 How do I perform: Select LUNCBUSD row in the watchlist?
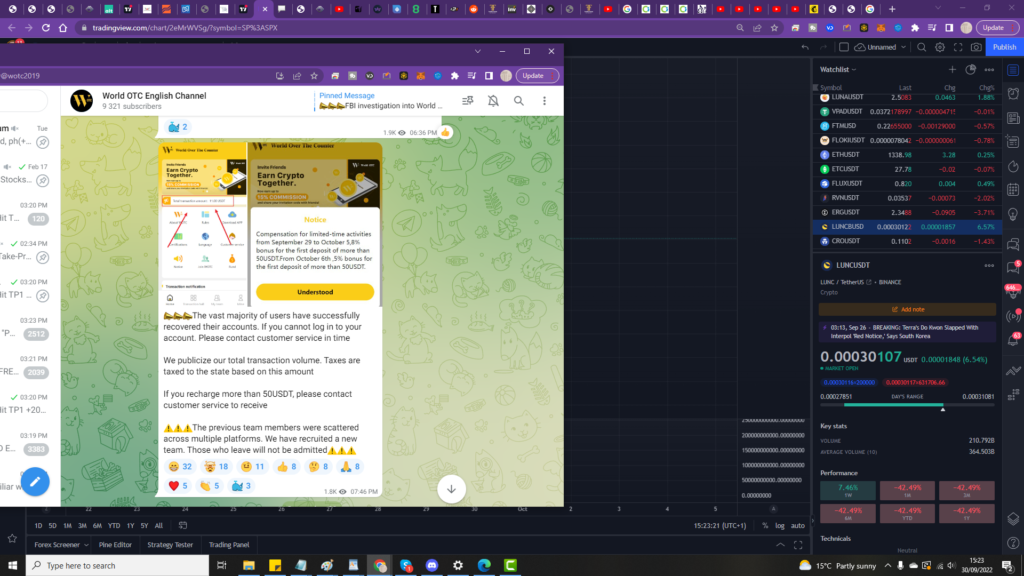908,227
